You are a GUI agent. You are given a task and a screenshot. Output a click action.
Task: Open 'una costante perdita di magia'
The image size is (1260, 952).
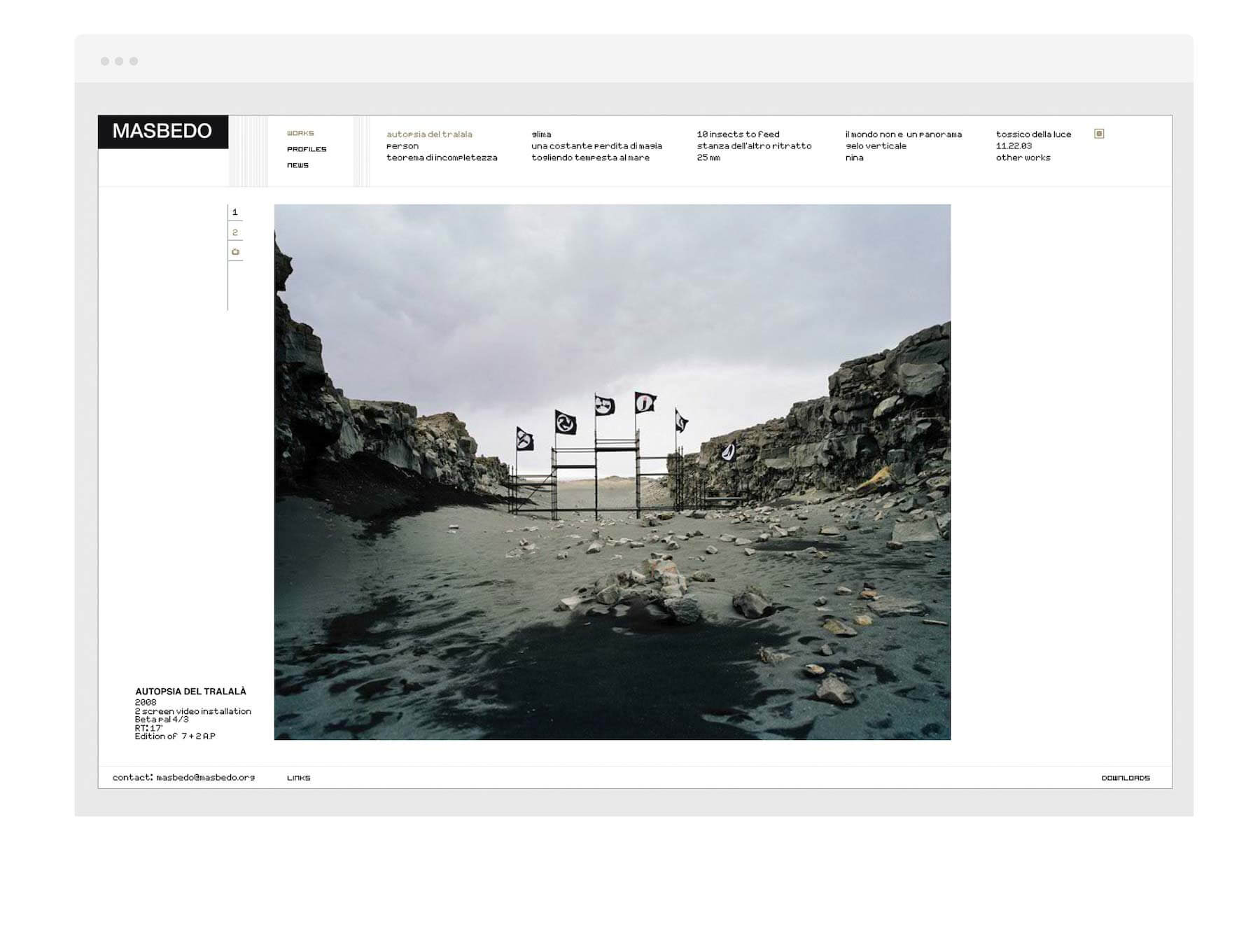click(x=596, y=146)
